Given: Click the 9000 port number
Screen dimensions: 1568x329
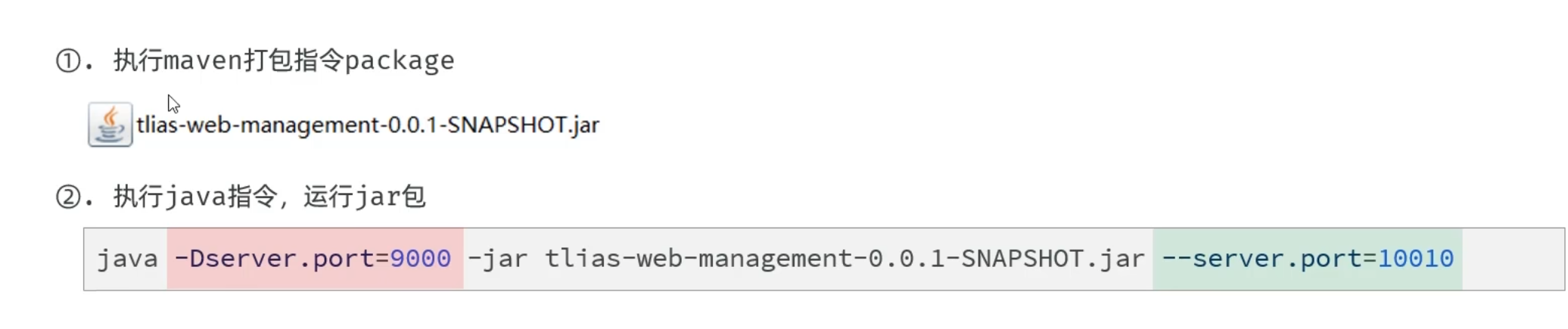Looking at the screenshot, I should (x=421, y=259).
